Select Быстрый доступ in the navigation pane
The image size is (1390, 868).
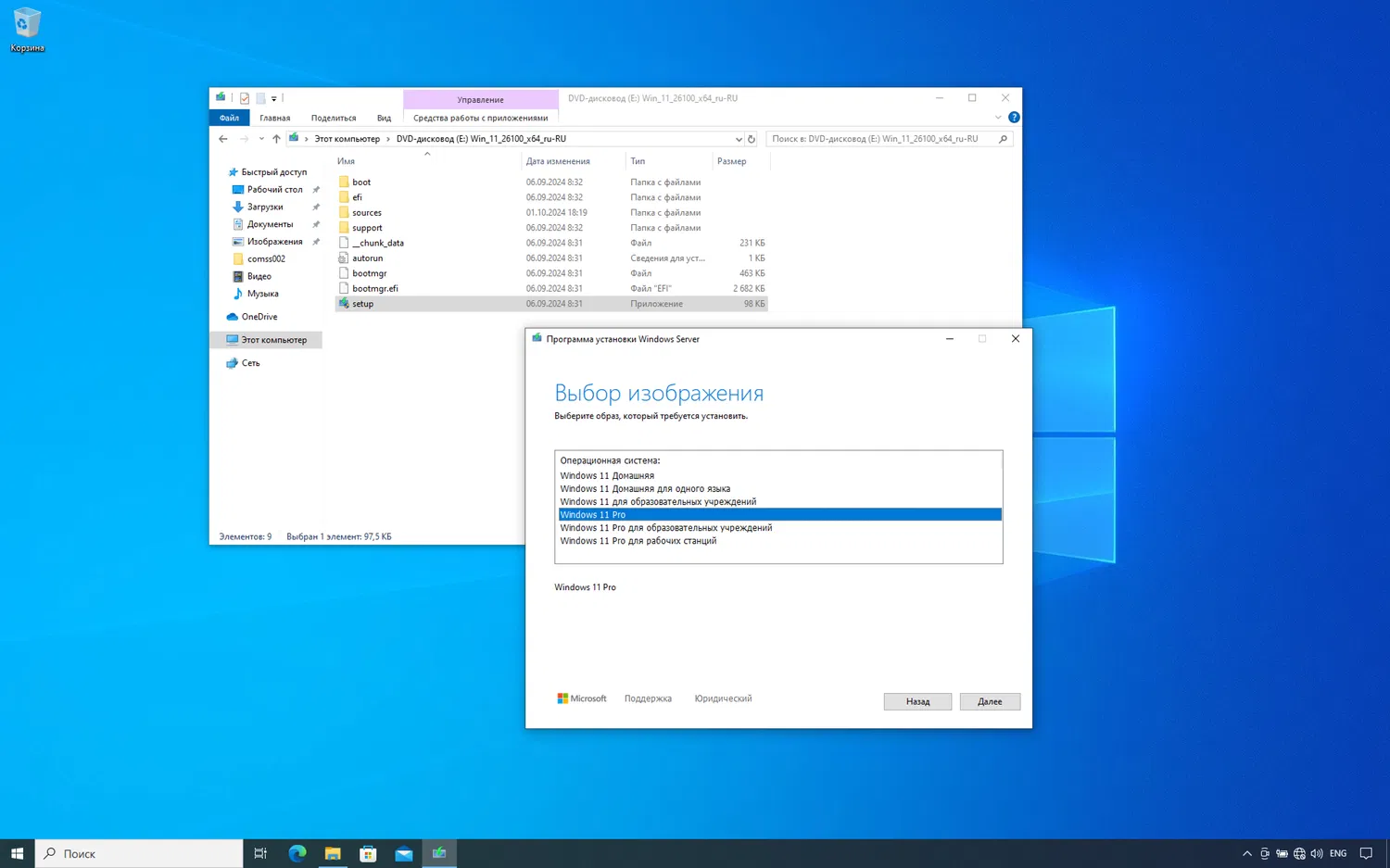pos(273,172)
